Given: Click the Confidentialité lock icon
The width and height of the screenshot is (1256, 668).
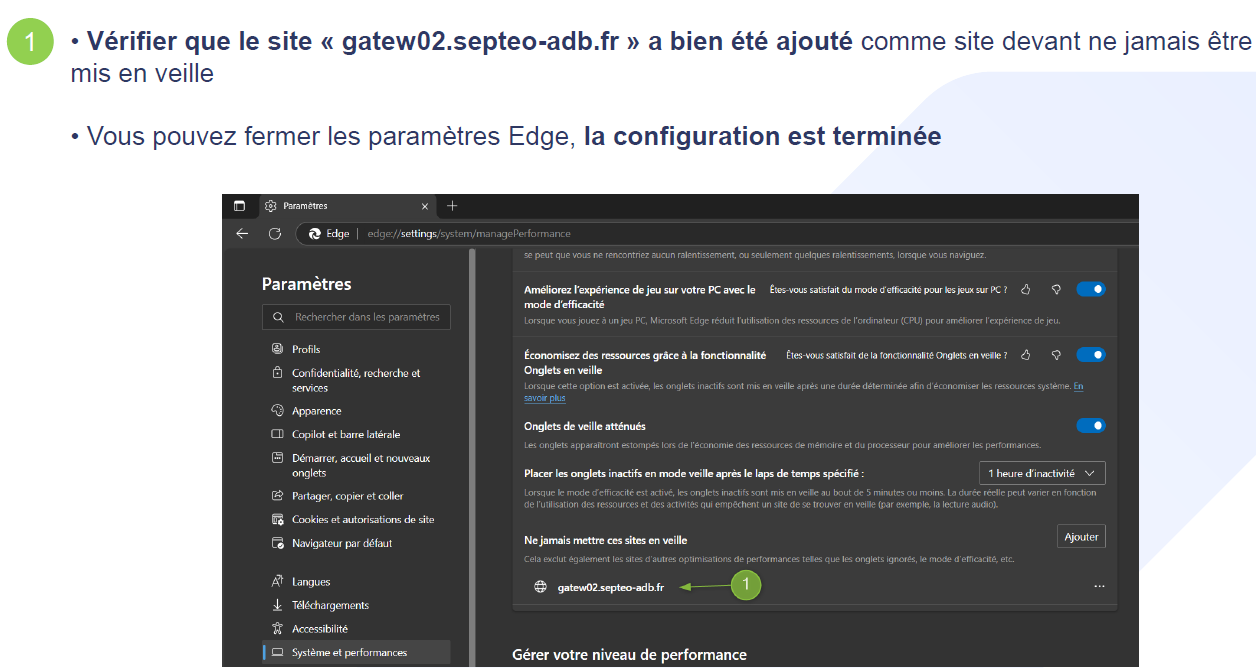Looking at the screenshot, I should pos(278,373).
